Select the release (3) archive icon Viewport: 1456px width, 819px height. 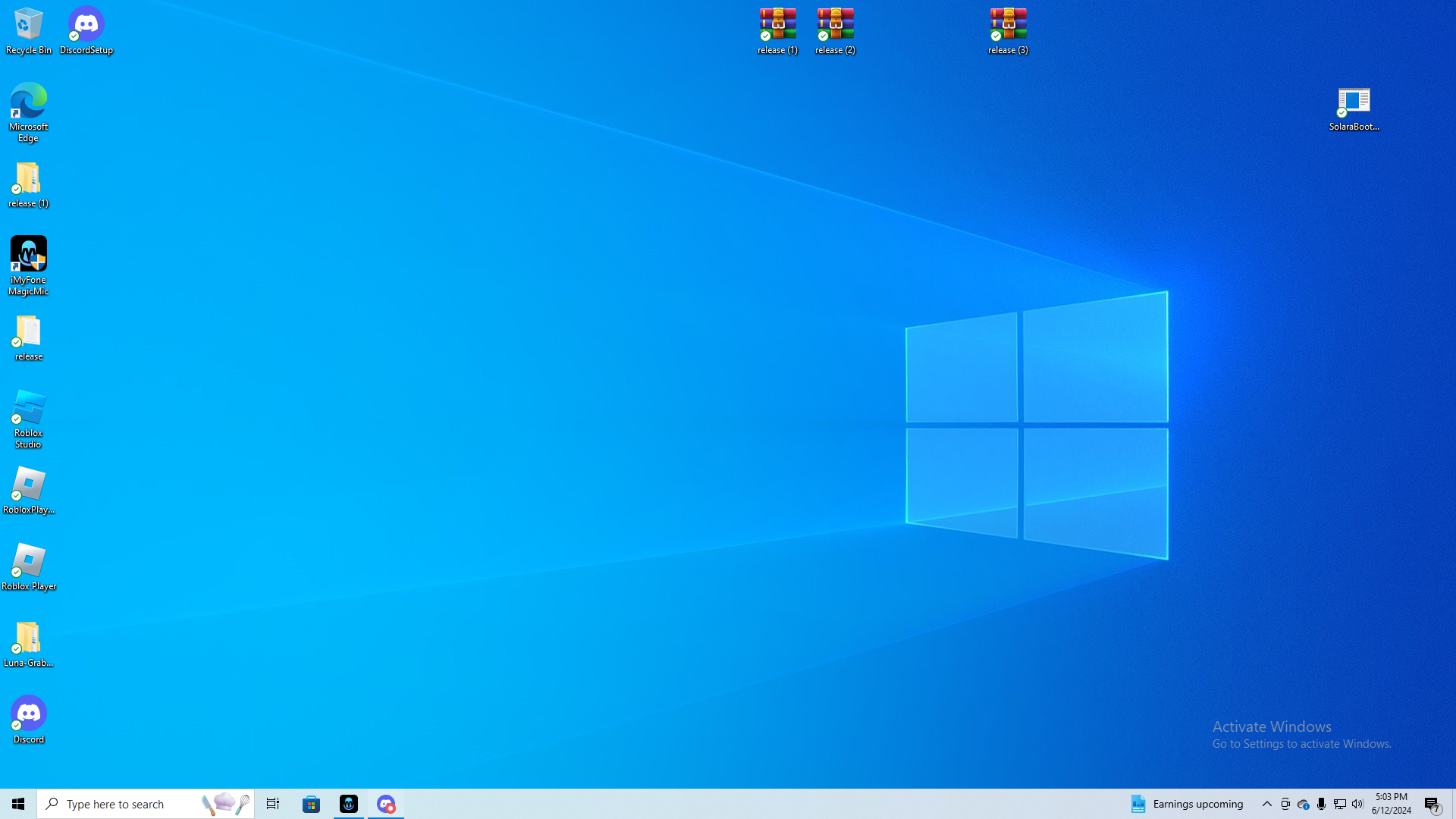pyautogui.click(x=1008, y=30)
